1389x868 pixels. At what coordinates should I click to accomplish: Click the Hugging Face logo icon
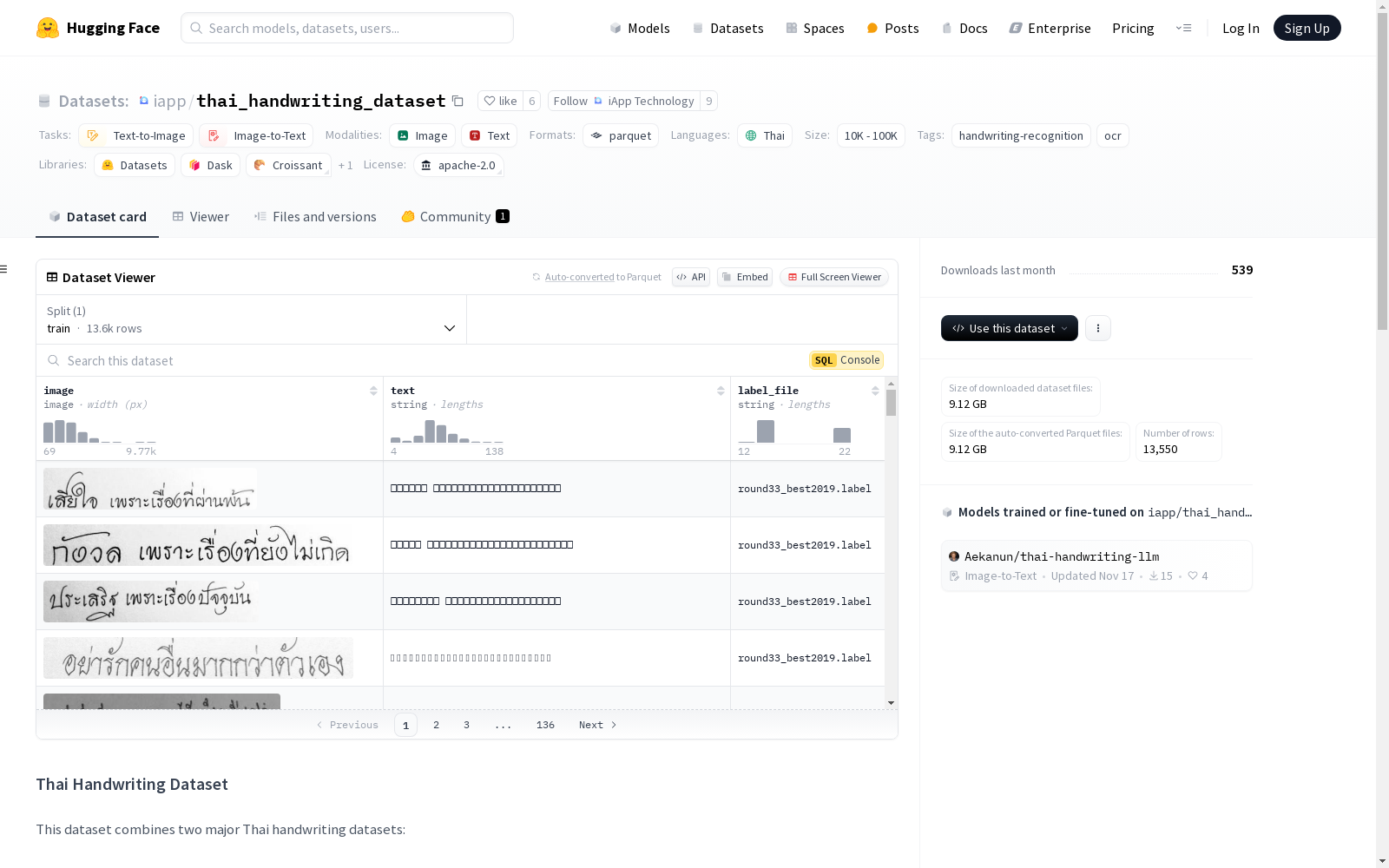[48, 28]
